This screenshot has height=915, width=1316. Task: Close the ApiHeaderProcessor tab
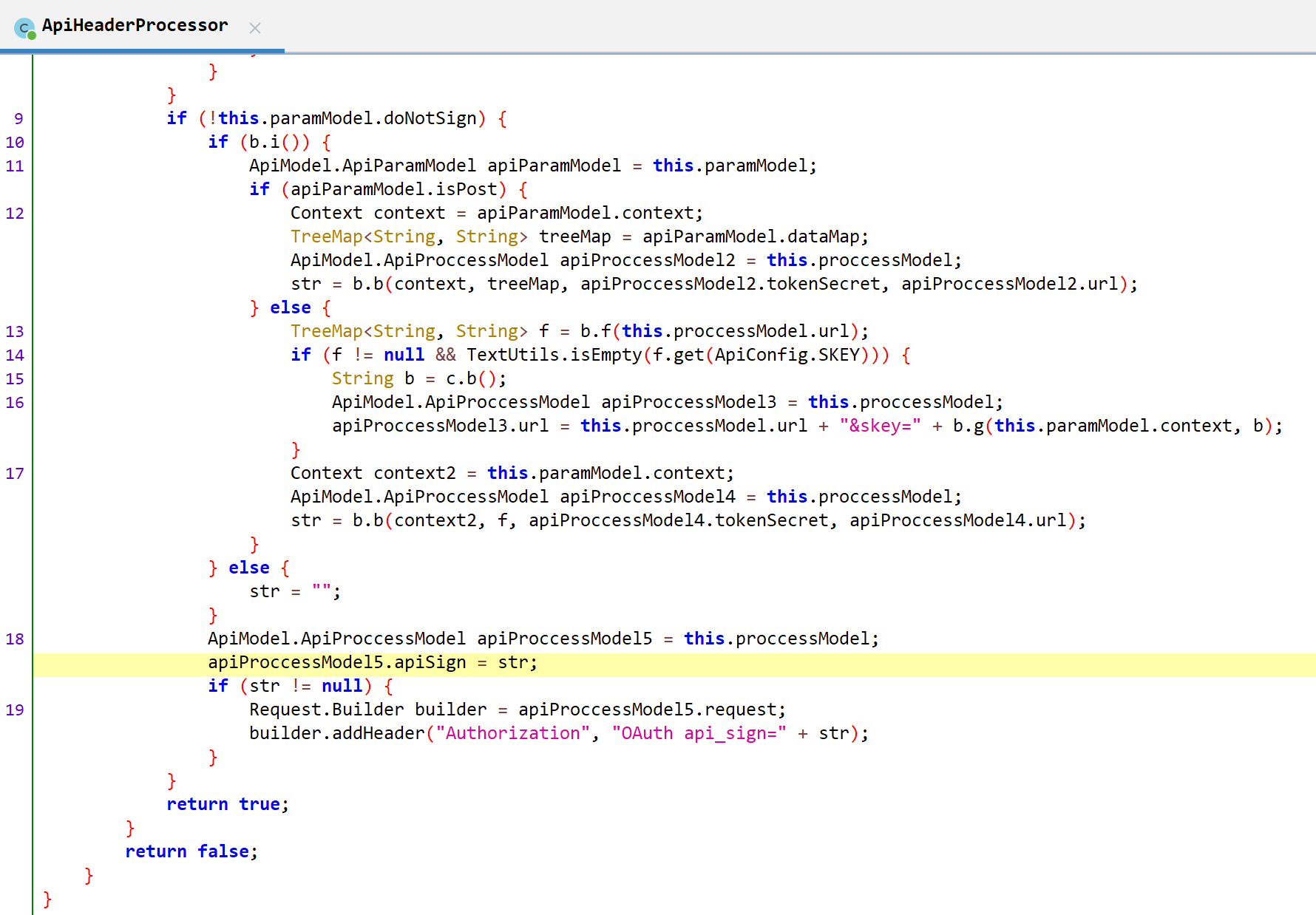255,28
